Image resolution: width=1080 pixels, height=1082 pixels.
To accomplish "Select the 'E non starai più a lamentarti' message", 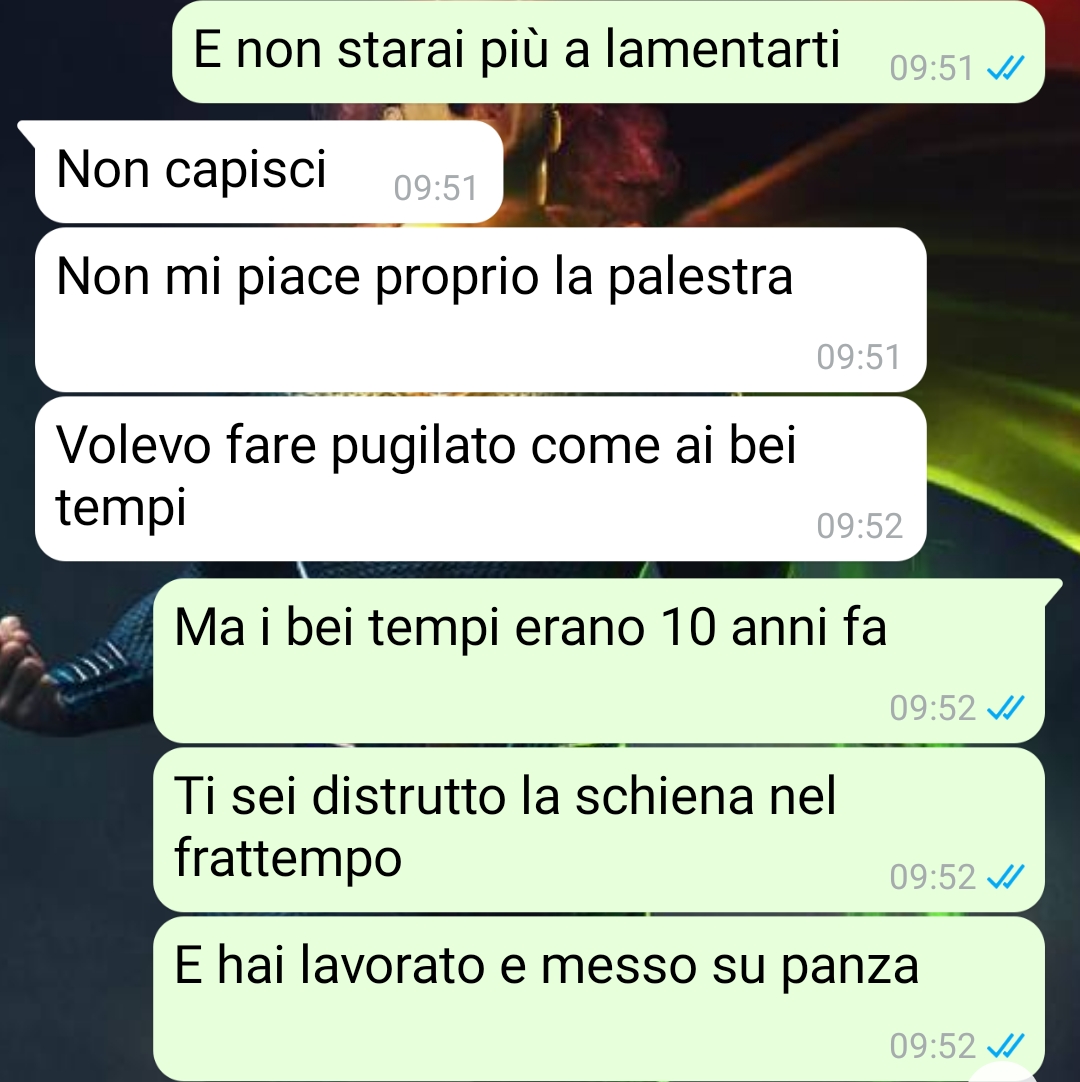I will [608, 52].
